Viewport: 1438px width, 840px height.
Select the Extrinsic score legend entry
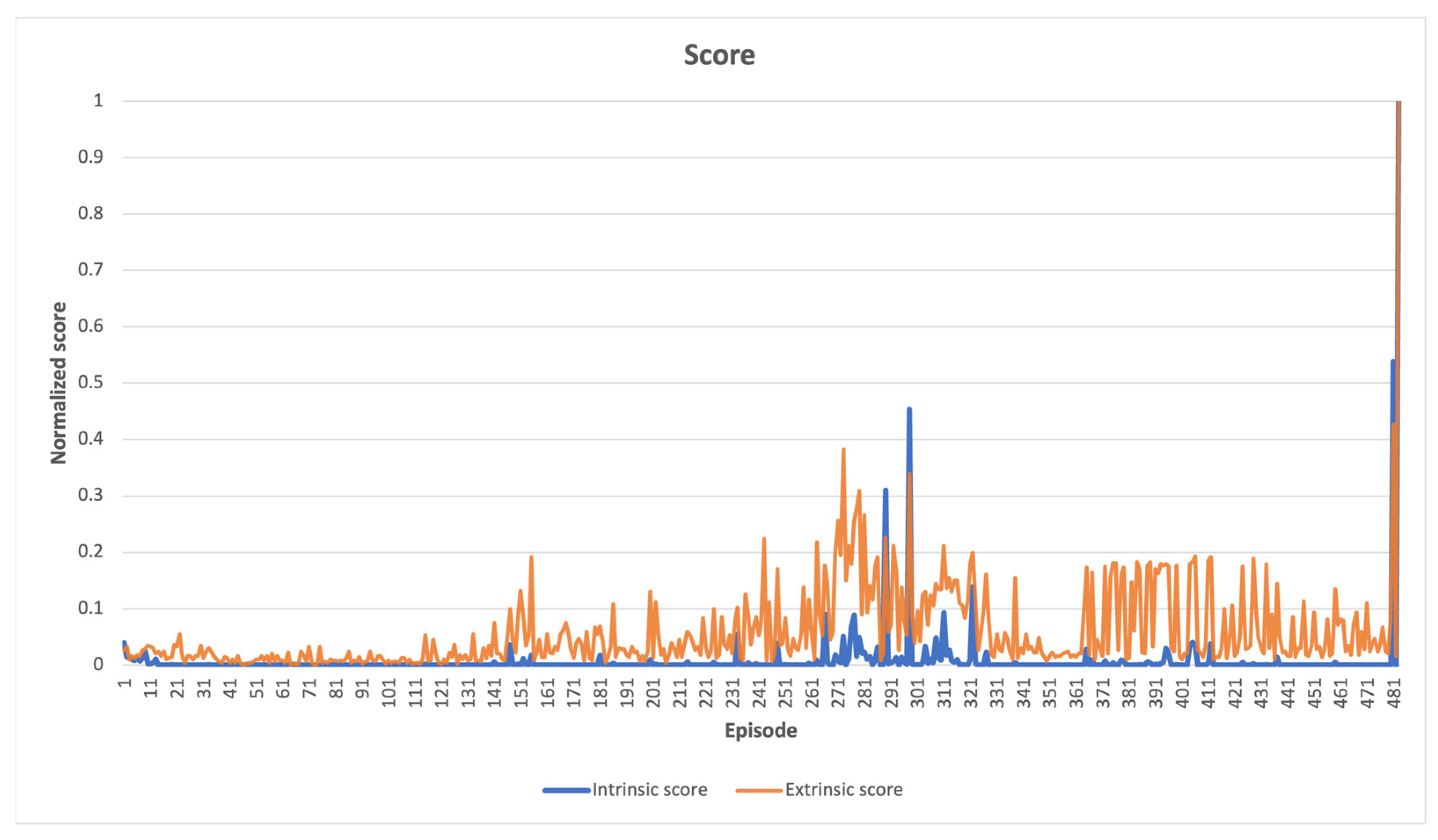pyautogui.click(x=843, y=790)
